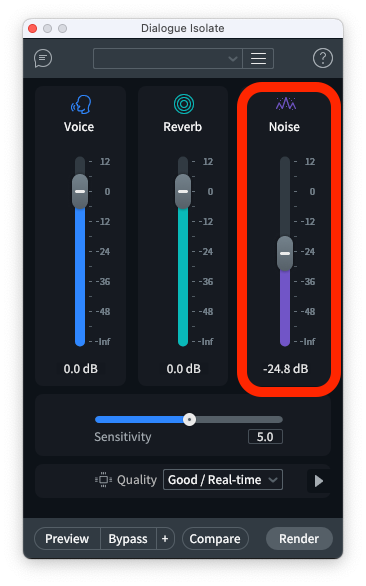The image size is (366, 586).
Task: Toggle the Preview button
Action: coord(67,539)
